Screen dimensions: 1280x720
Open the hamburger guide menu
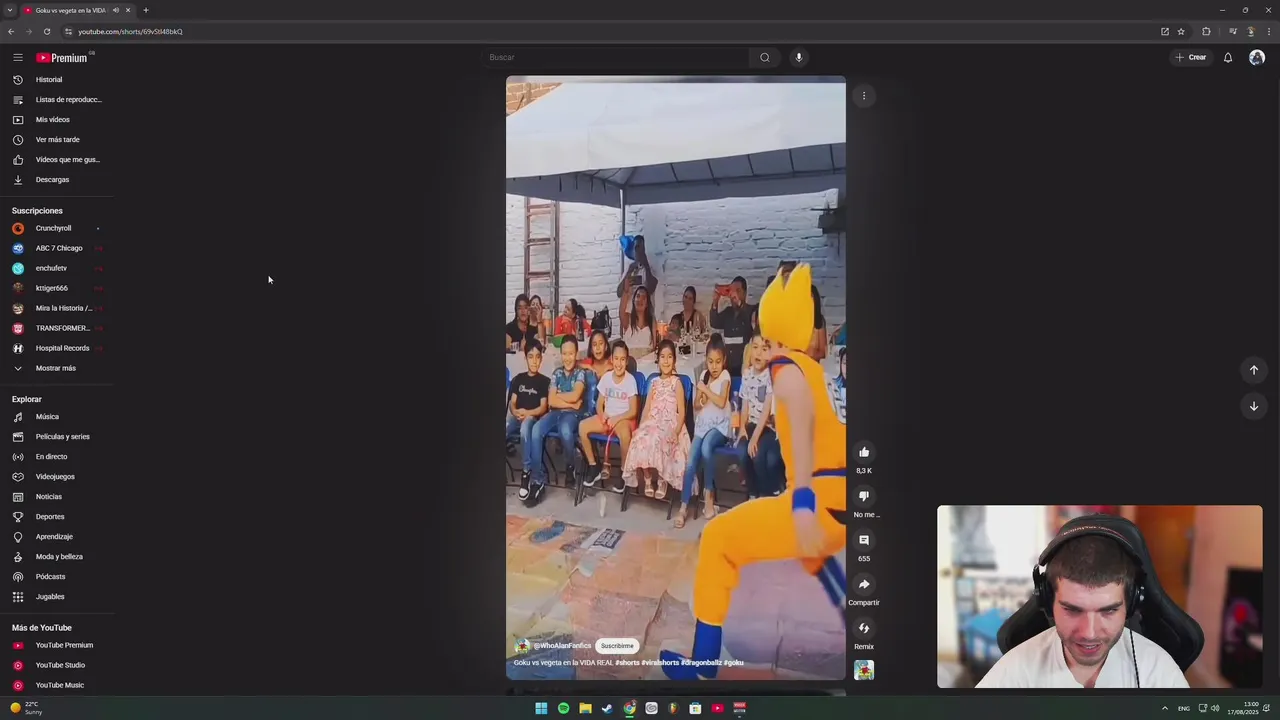click(18, 57)
